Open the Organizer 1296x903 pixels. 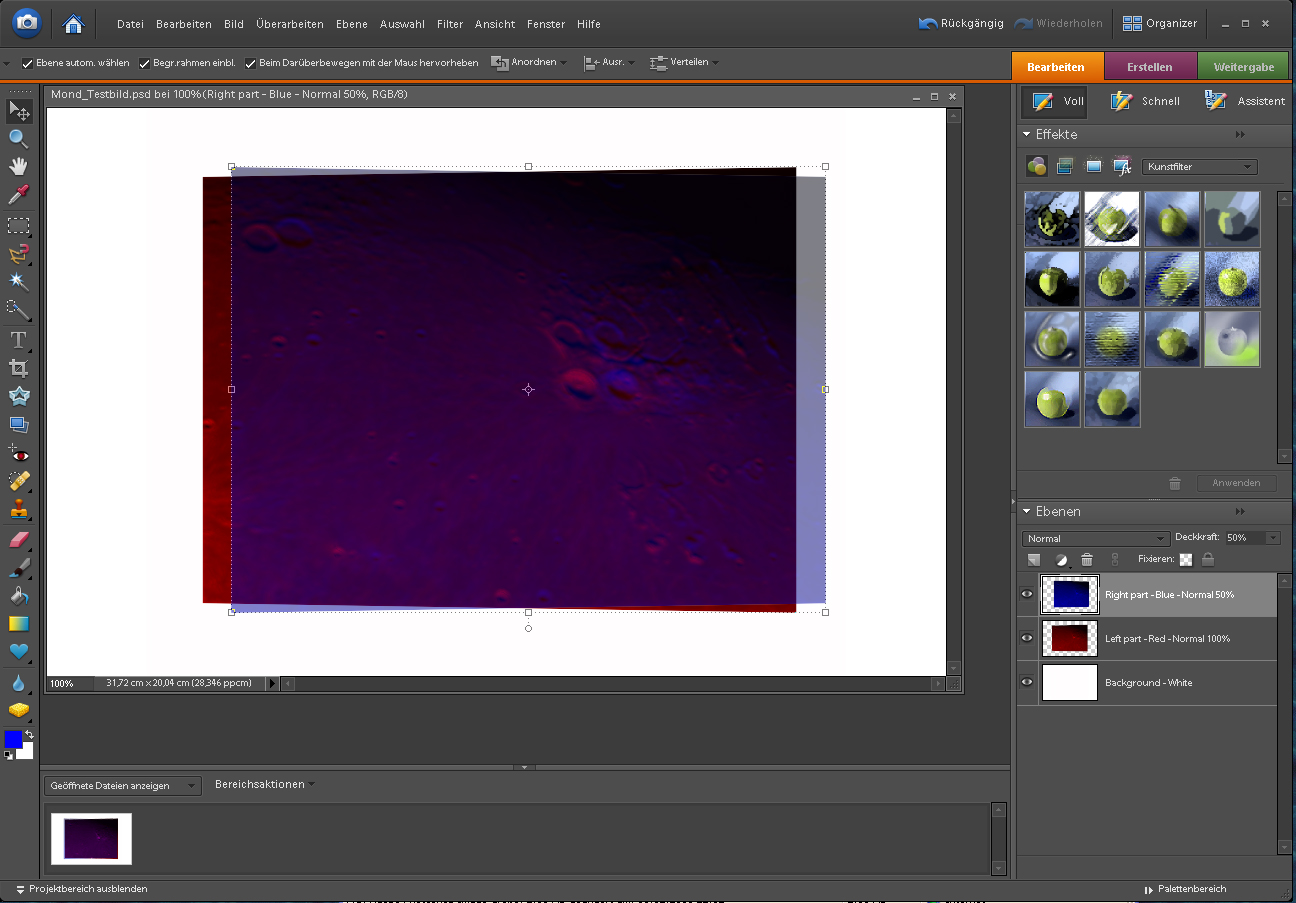point(1160,23)
